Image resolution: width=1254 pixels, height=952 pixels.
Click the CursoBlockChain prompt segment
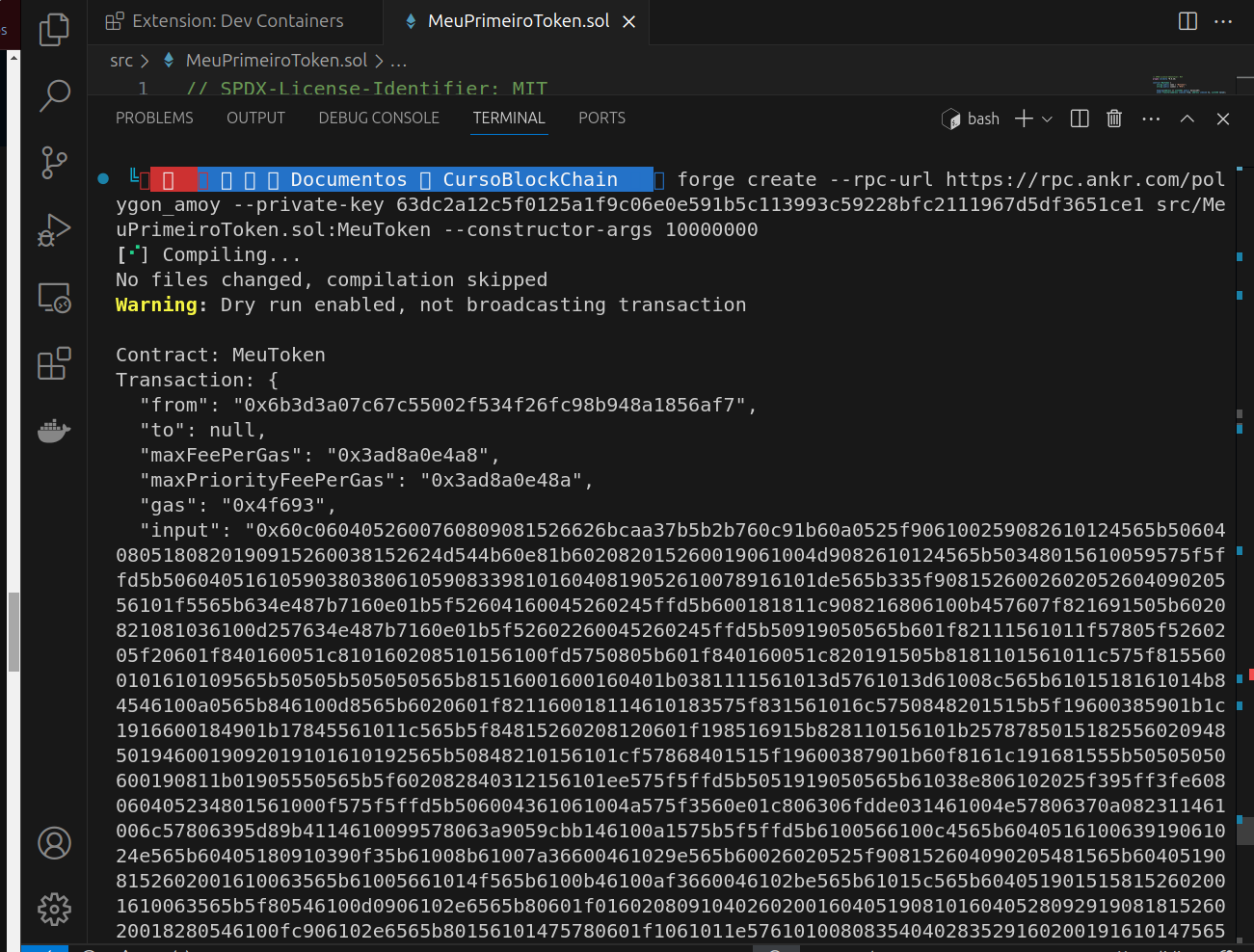coord(530,179)
